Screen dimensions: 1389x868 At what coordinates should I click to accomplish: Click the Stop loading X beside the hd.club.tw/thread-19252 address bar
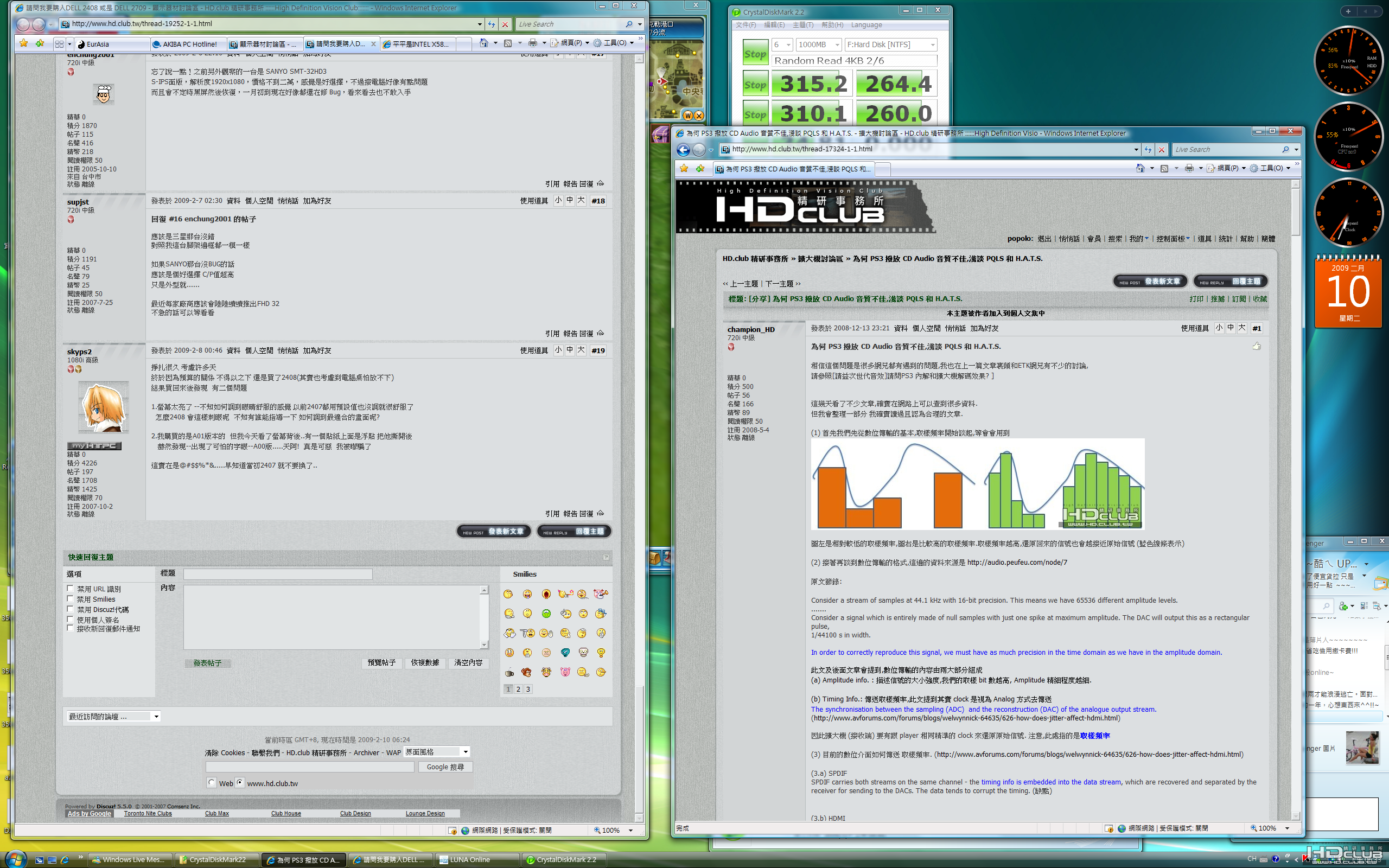coord(505,24)
